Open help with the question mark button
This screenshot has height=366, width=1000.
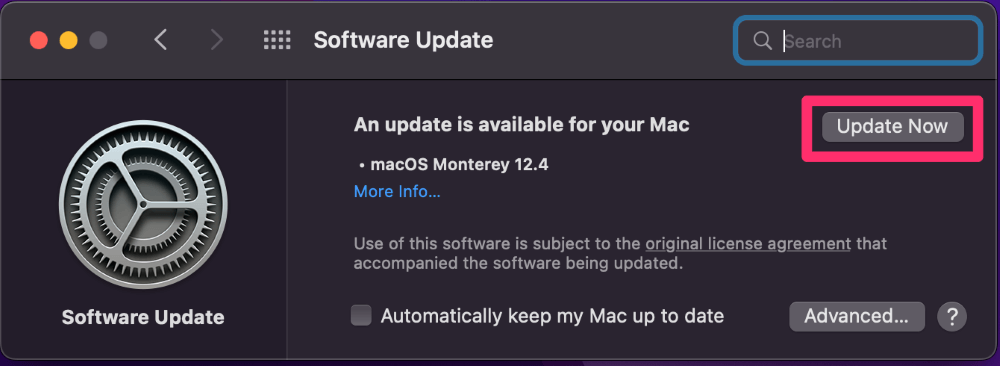952,316
